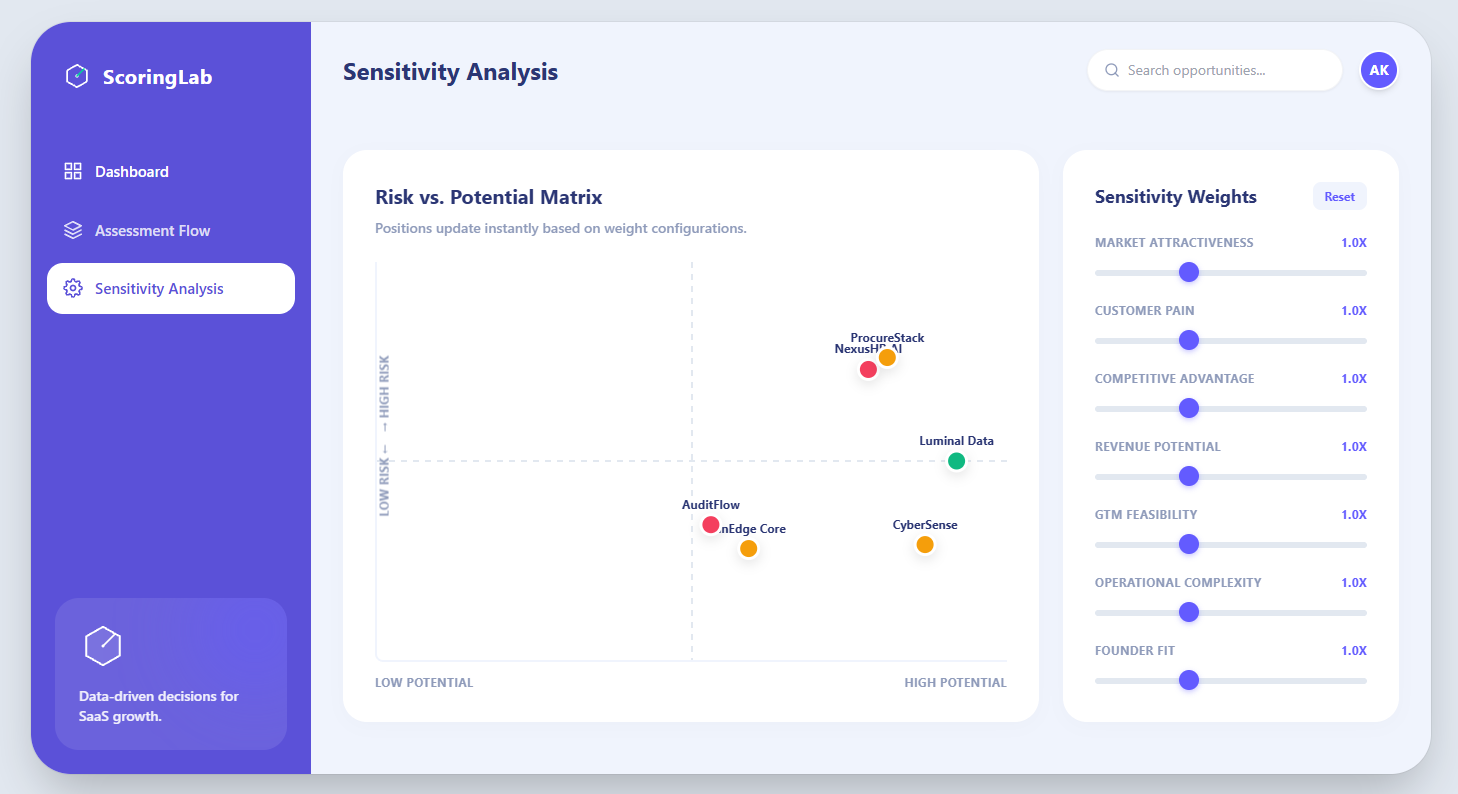Click the Sensitivity Analysis gear icon

click(x=72, y=288)
